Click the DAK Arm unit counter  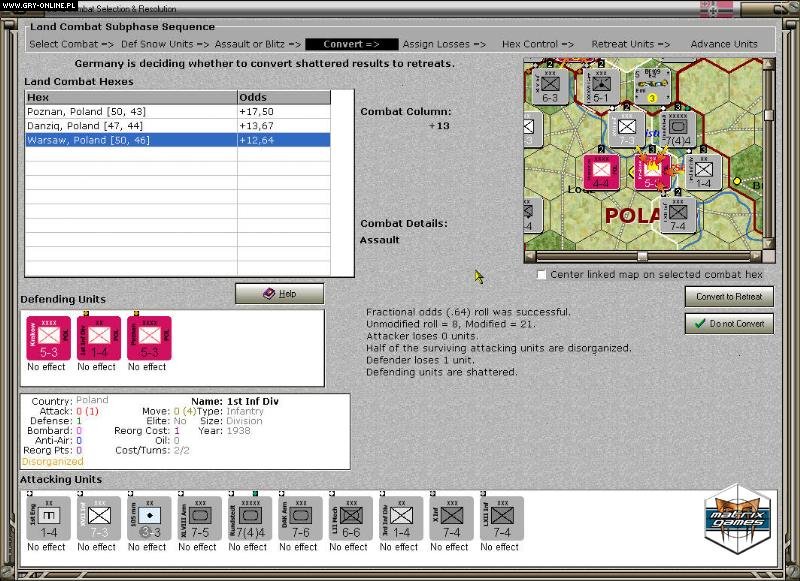click(x=298, y=518)
